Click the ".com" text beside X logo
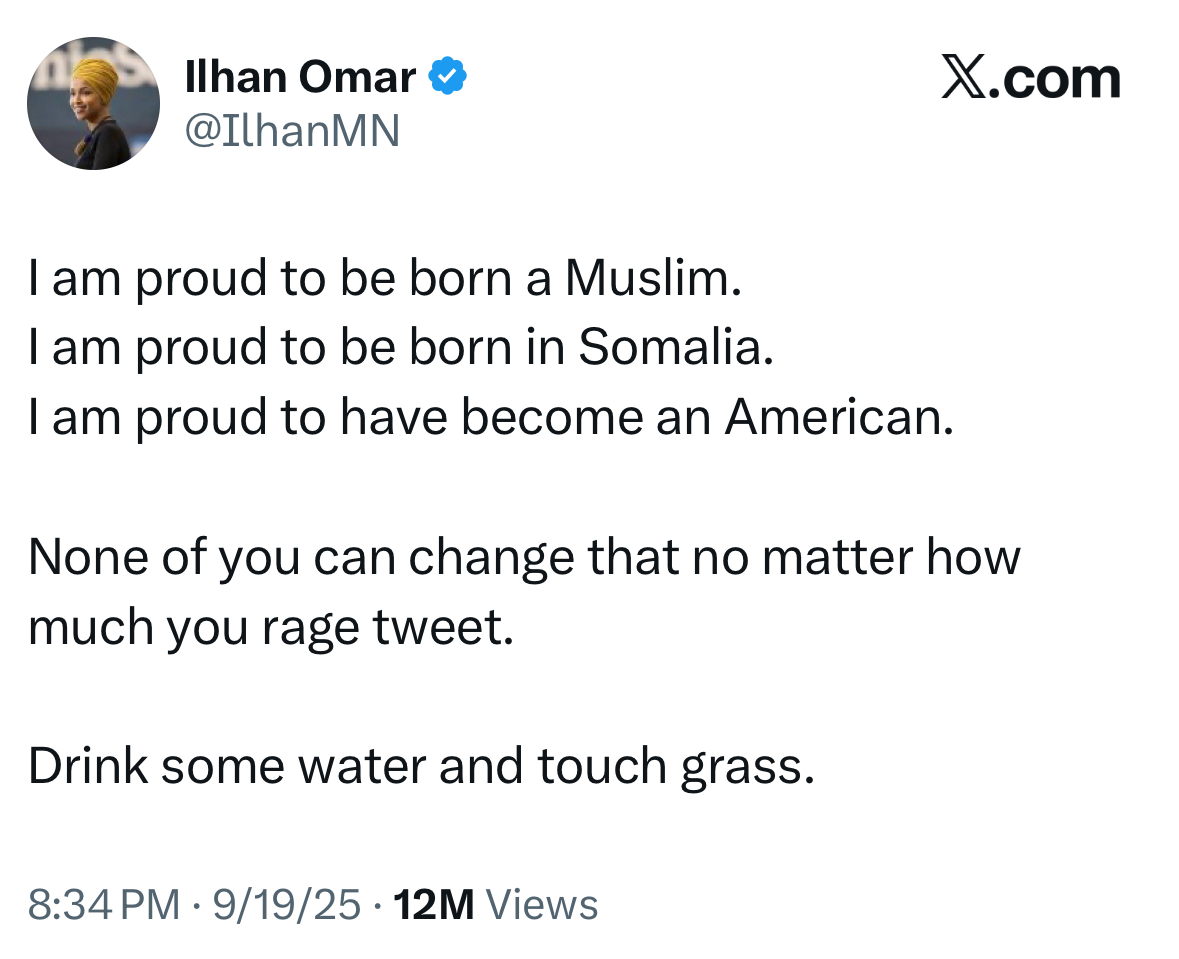 point(1054,79)
